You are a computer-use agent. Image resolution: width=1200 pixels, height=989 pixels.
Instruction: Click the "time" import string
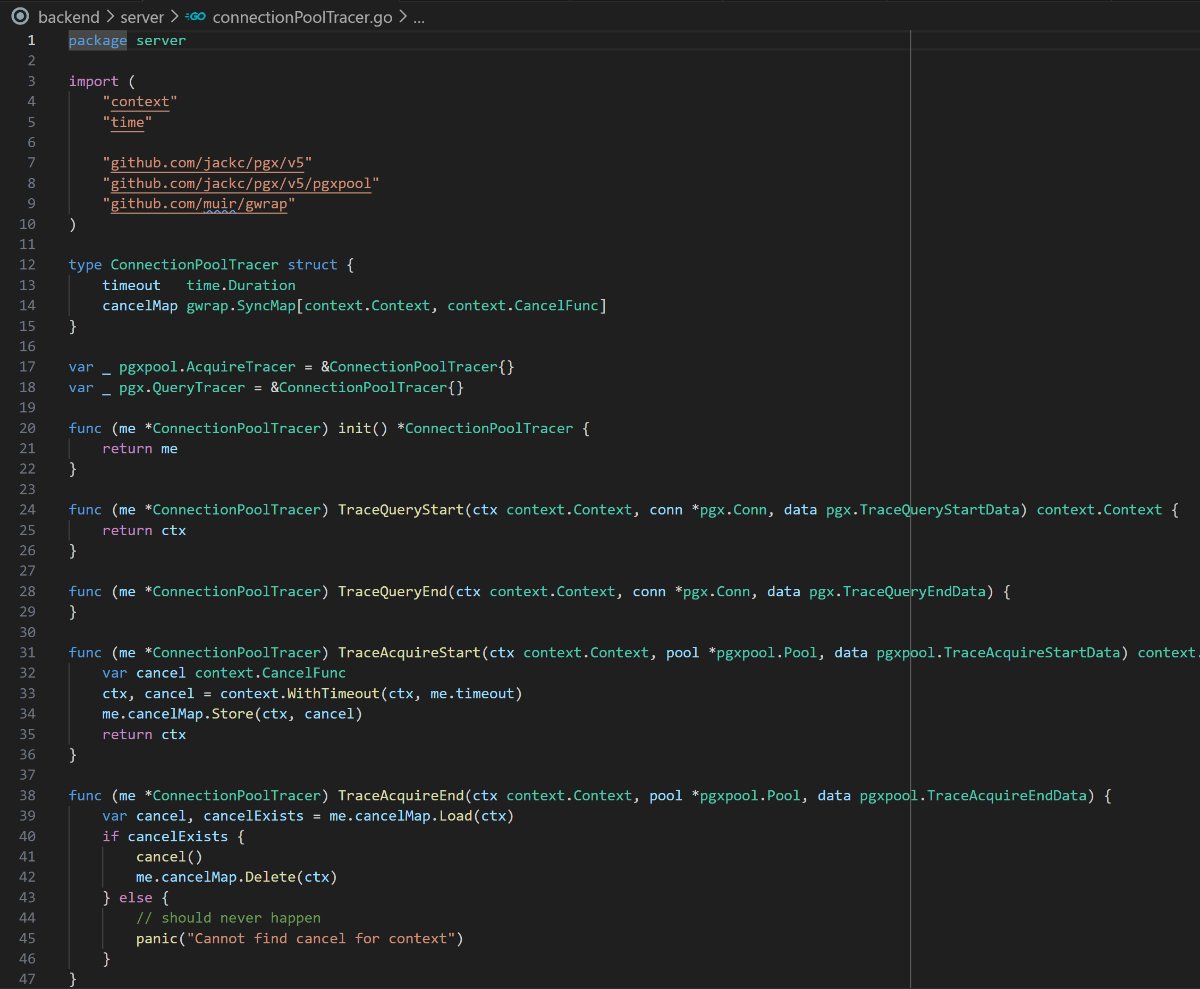[127, 122]
